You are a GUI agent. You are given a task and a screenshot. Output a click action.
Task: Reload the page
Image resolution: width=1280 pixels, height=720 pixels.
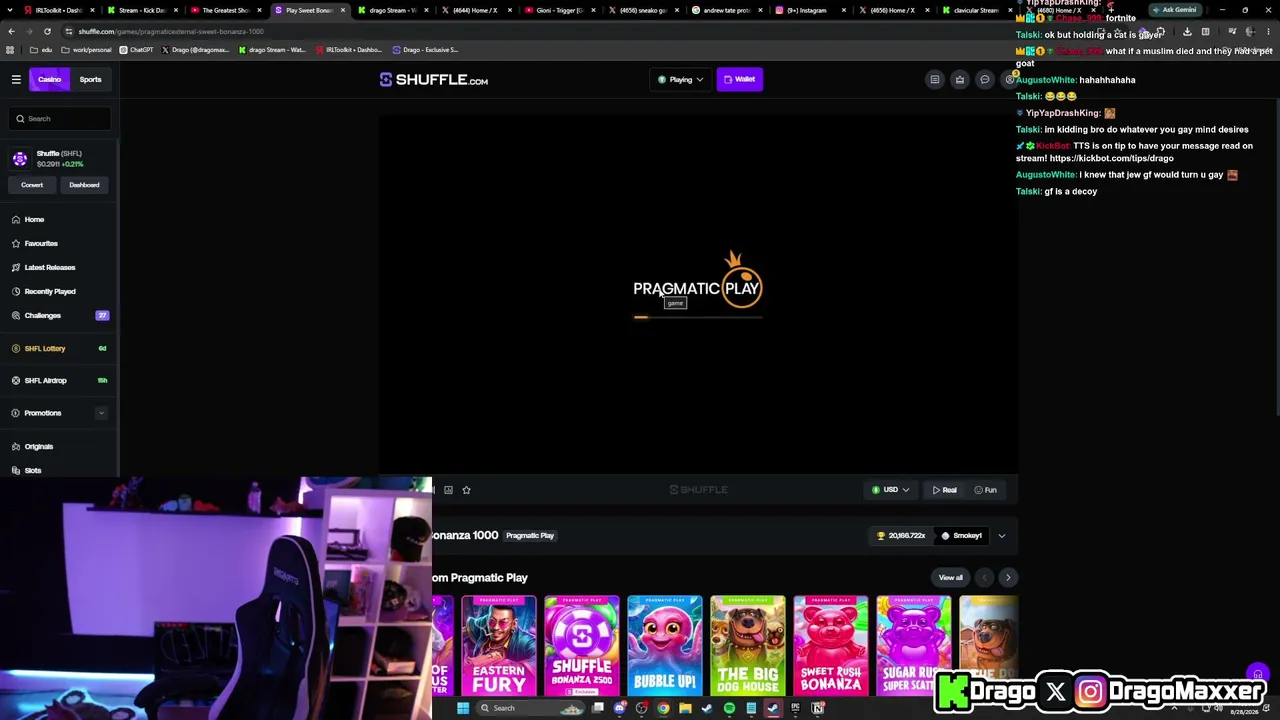point(47,31)
